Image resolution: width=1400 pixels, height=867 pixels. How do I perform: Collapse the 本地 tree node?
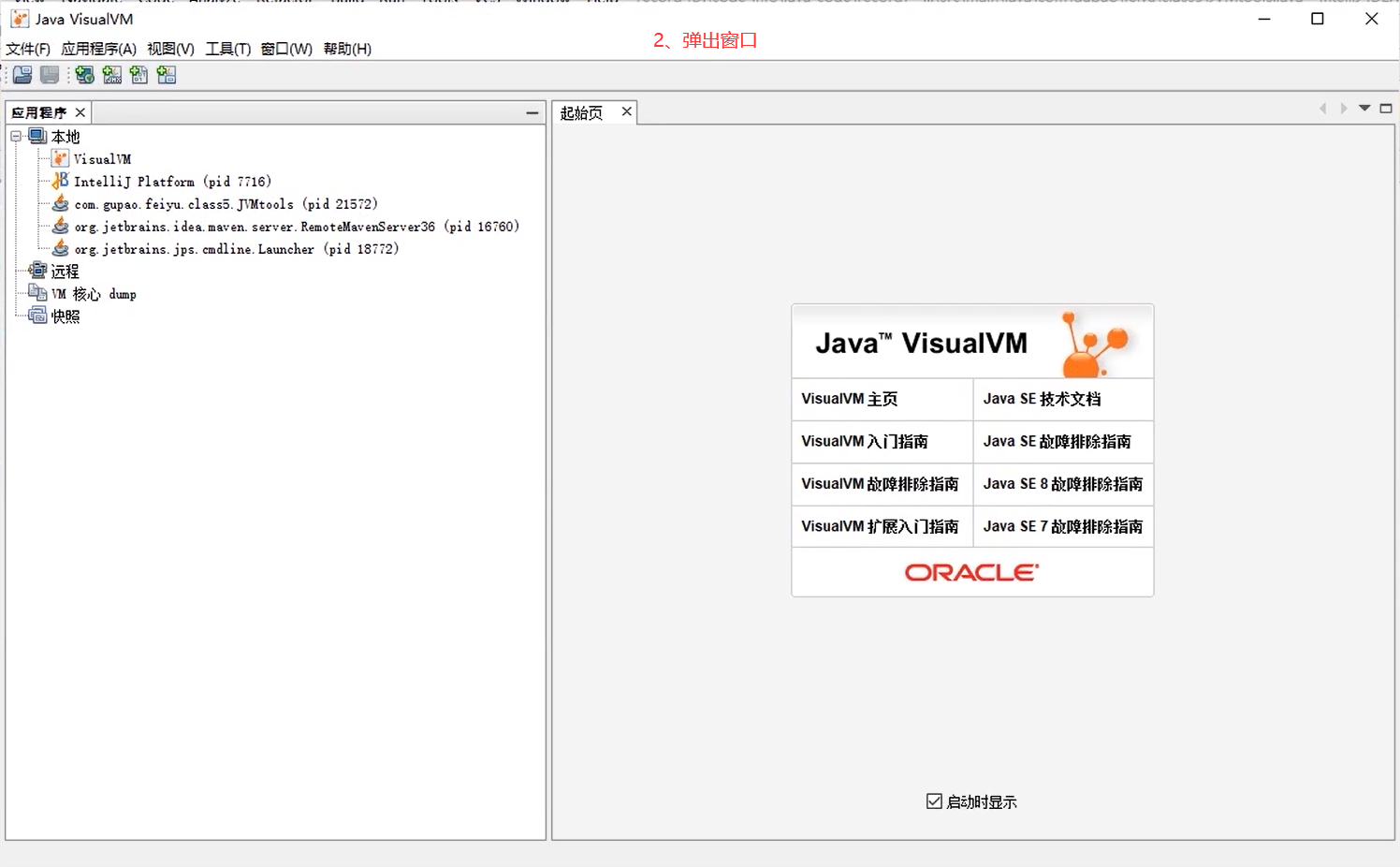pos(16,137)
